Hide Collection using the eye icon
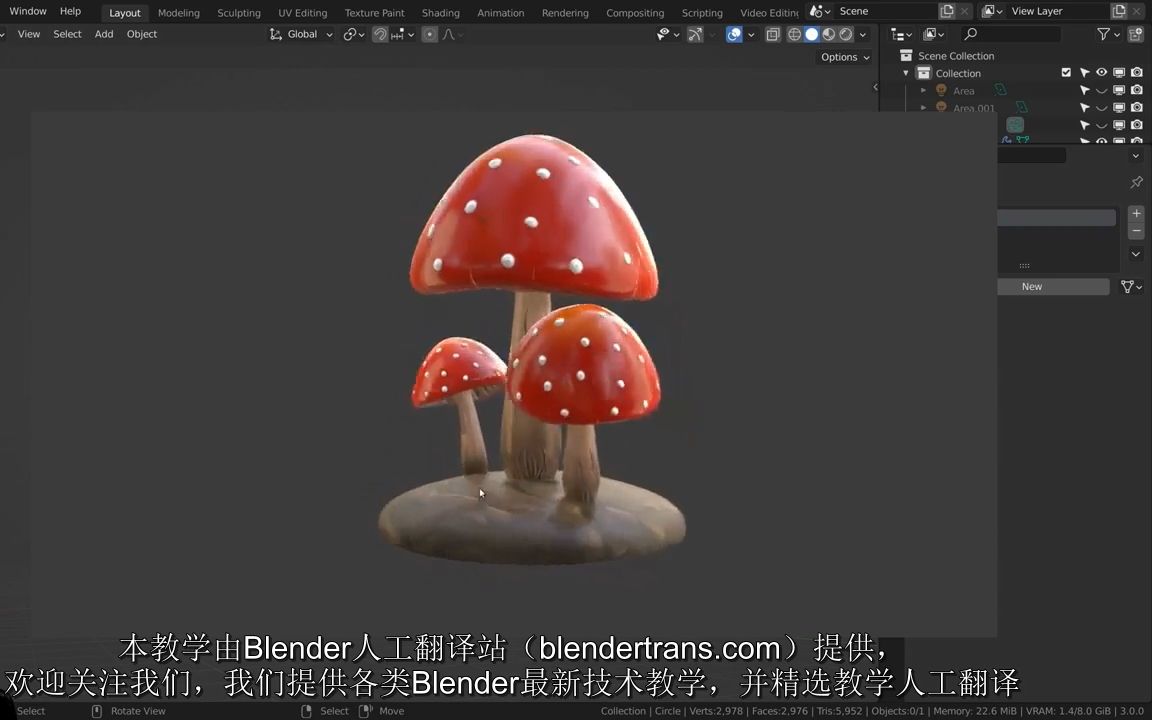The height and width of the screenshot is (720, 1152). (1101, 72)
